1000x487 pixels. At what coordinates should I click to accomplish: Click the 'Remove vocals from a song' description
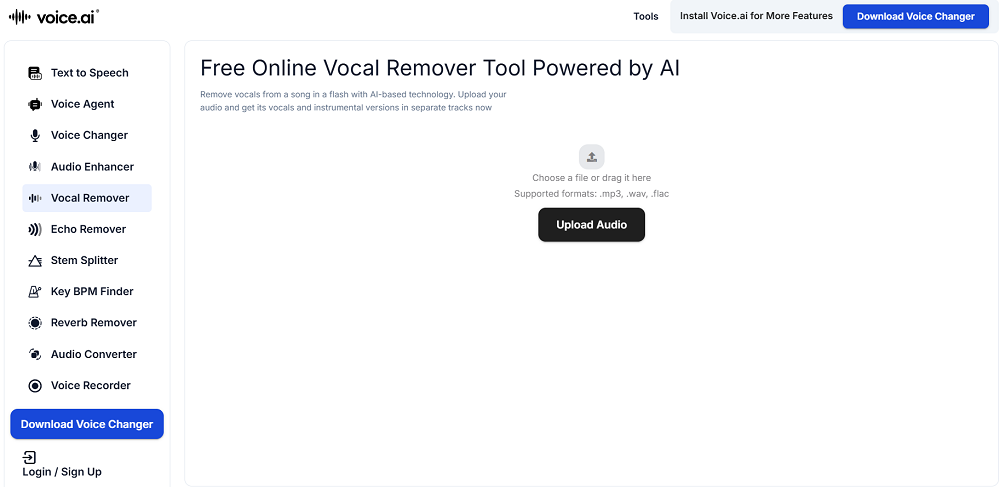click(x=353, y=101)
